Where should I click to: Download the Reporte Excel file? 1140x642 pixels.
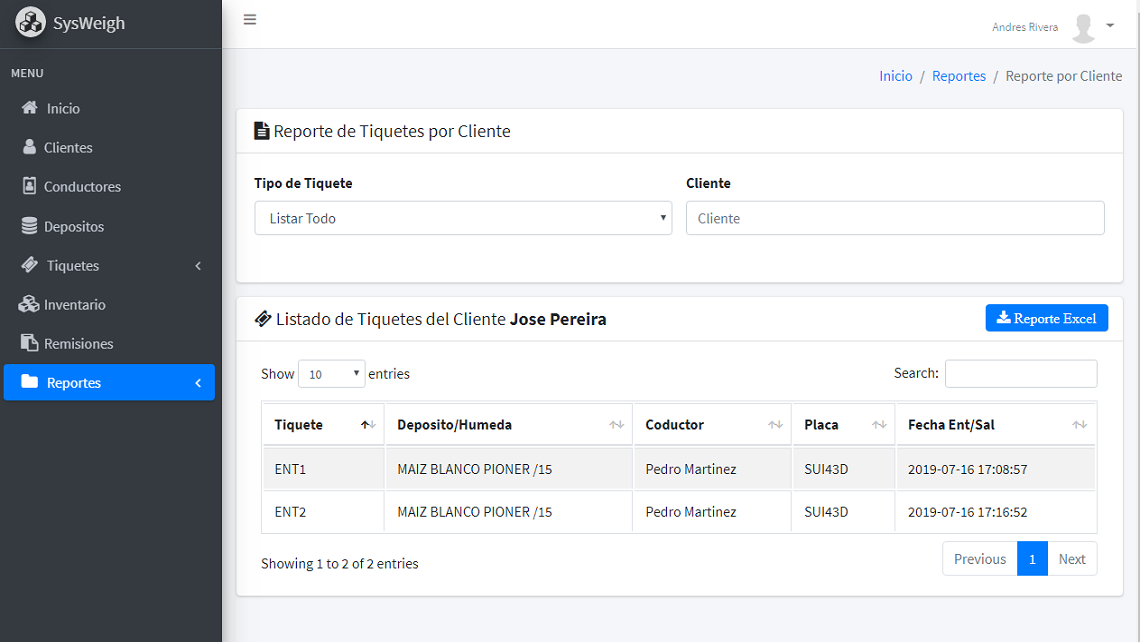[1046, 318]
